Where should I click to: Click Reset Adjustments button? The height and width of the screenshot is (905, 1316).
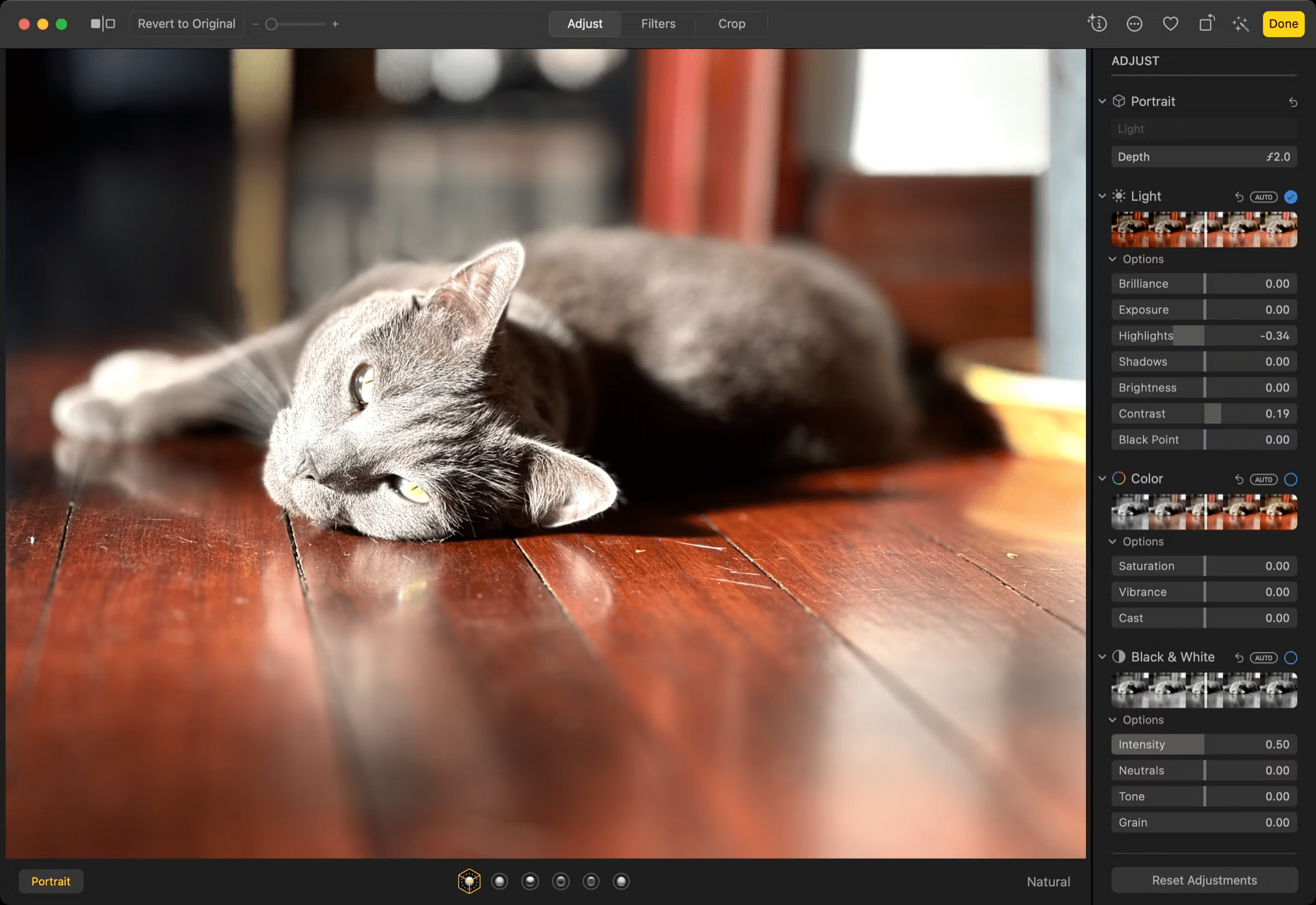point(1204,880)
